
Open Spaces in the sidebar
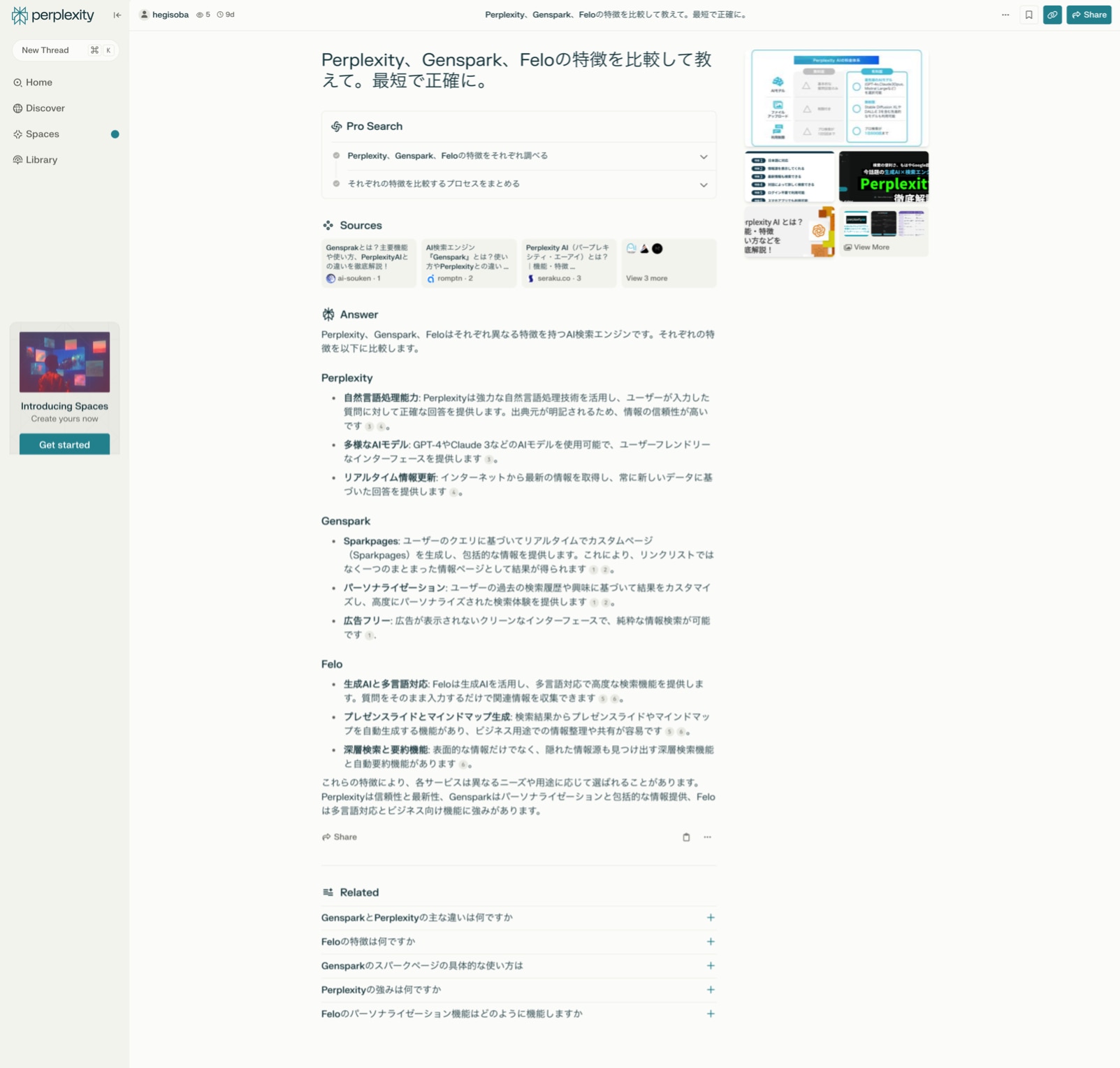click(36, 134)
